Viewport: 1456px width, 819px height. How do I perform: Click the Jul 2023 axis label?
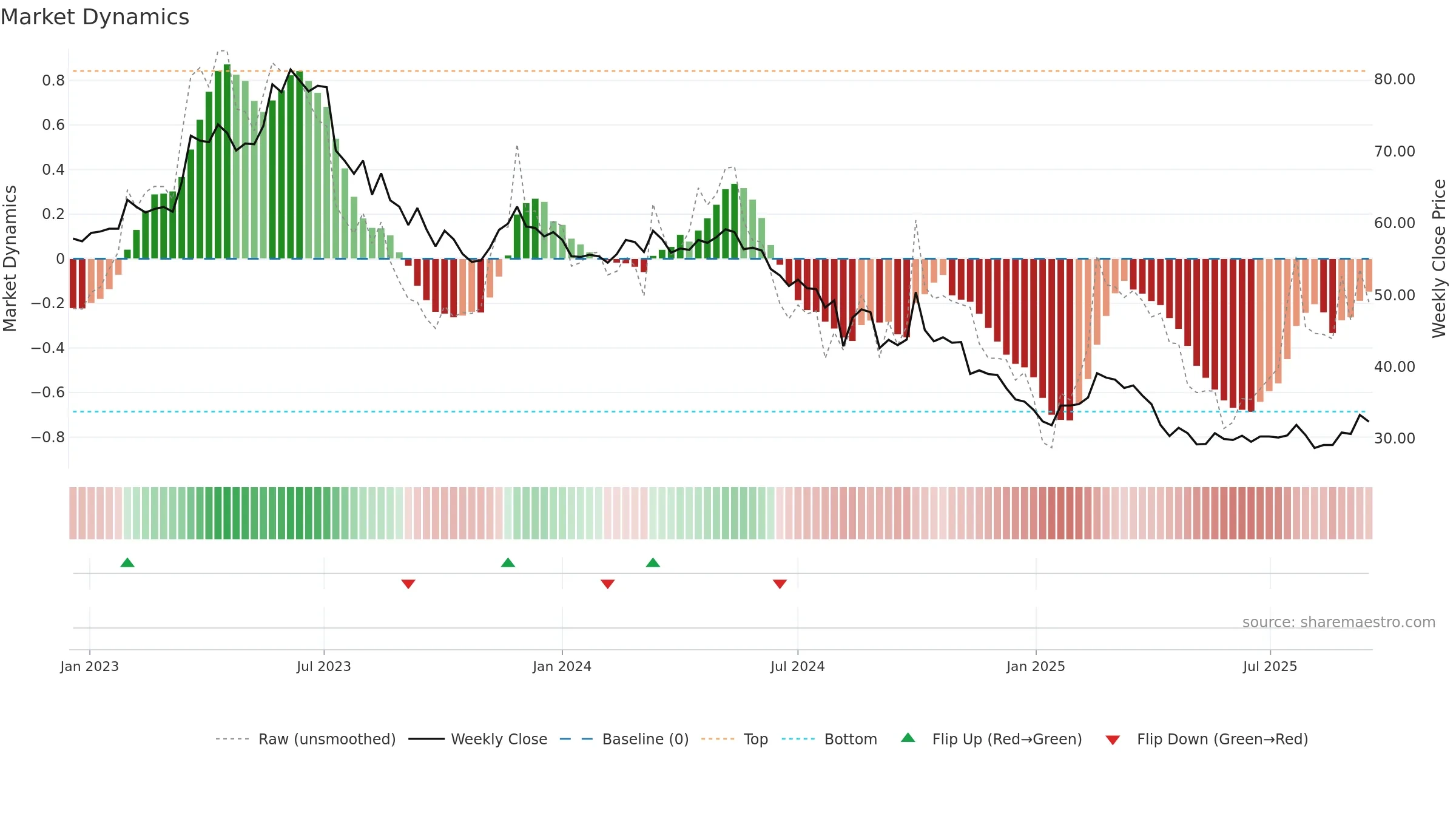coord(324,666)
